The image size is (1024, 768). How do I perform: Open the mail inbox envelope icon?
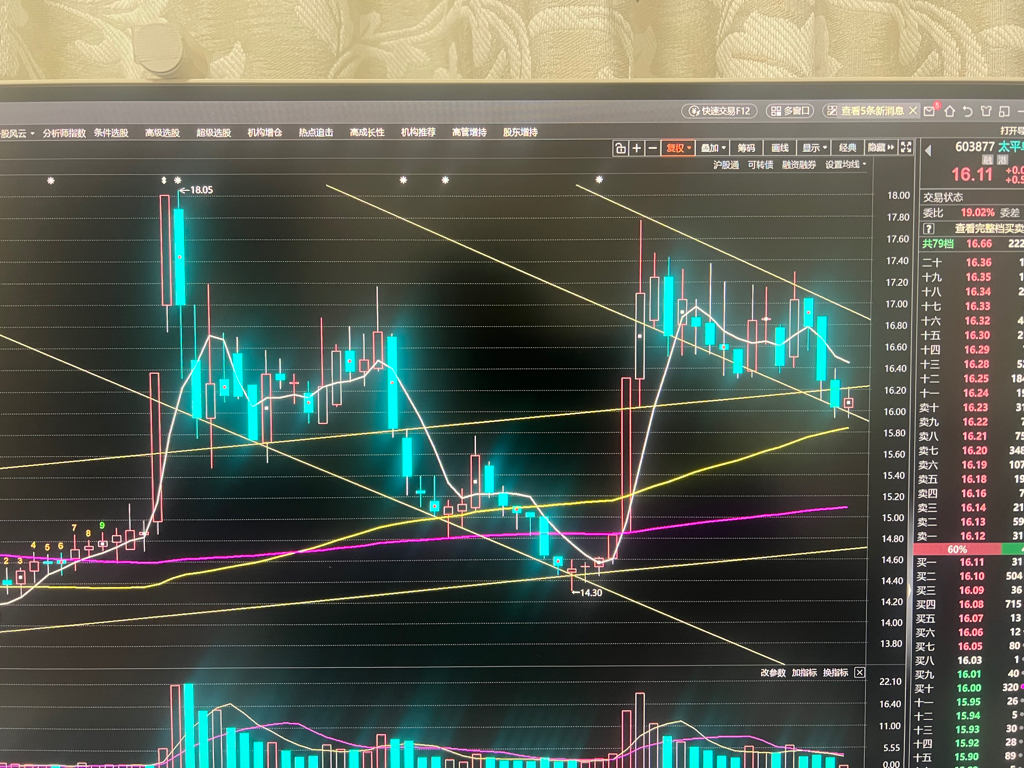coord(929,112)
